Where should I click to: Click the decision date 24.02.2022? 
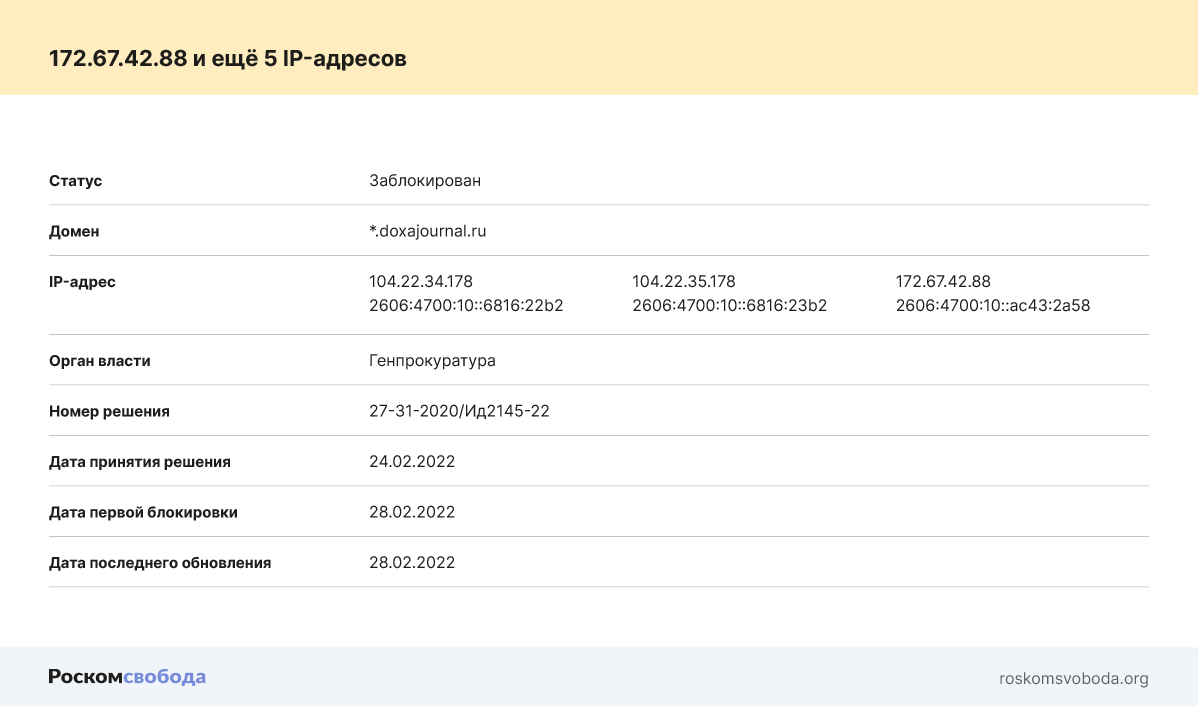(x=412, y=461)
